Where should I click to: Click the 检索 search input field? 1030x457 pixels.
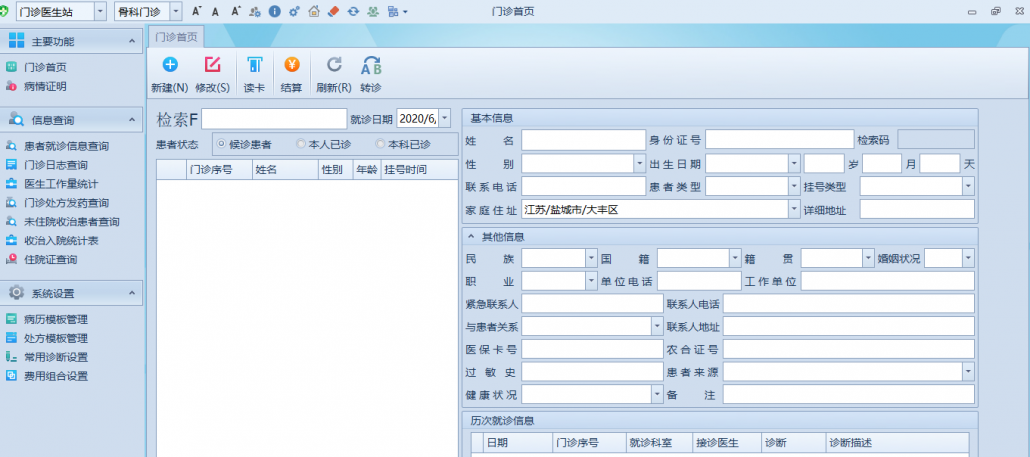click(x=274, y=119)
